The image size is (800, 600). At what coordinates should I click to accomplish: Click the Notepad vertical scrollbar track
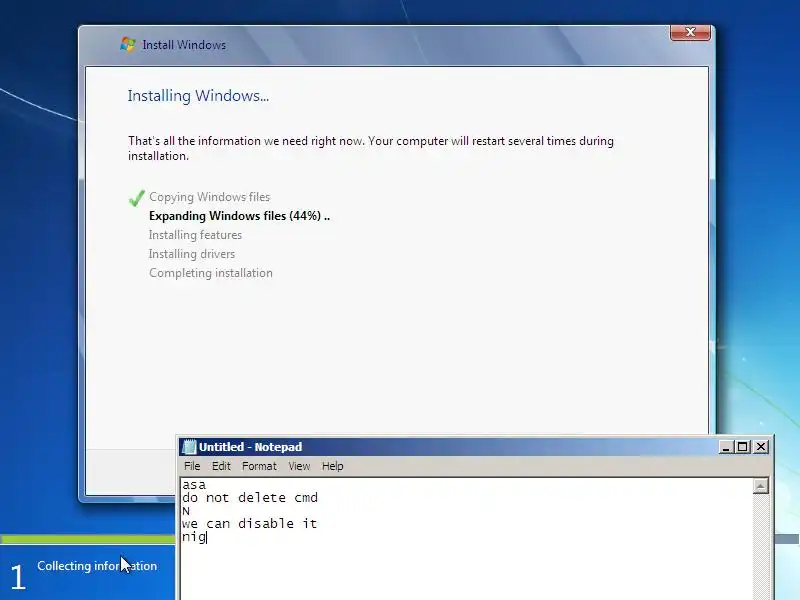pos(761,546)
